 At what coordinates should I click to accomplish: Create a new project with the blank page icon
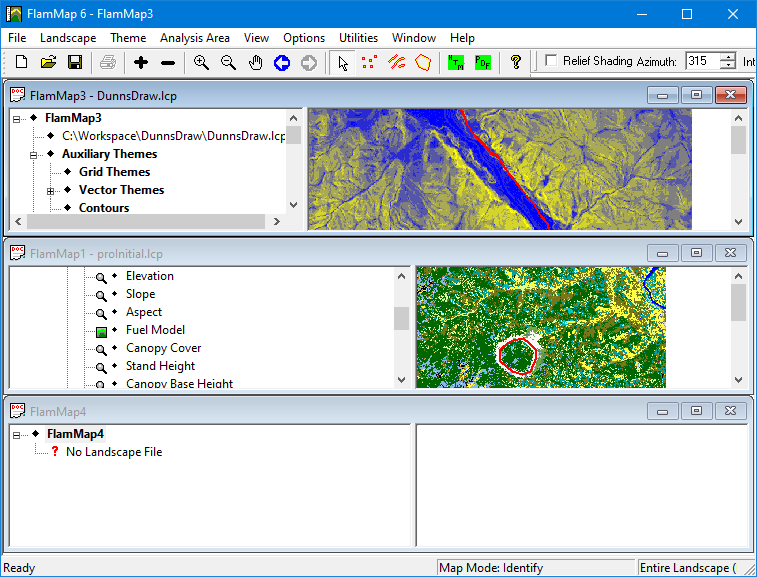21,62
